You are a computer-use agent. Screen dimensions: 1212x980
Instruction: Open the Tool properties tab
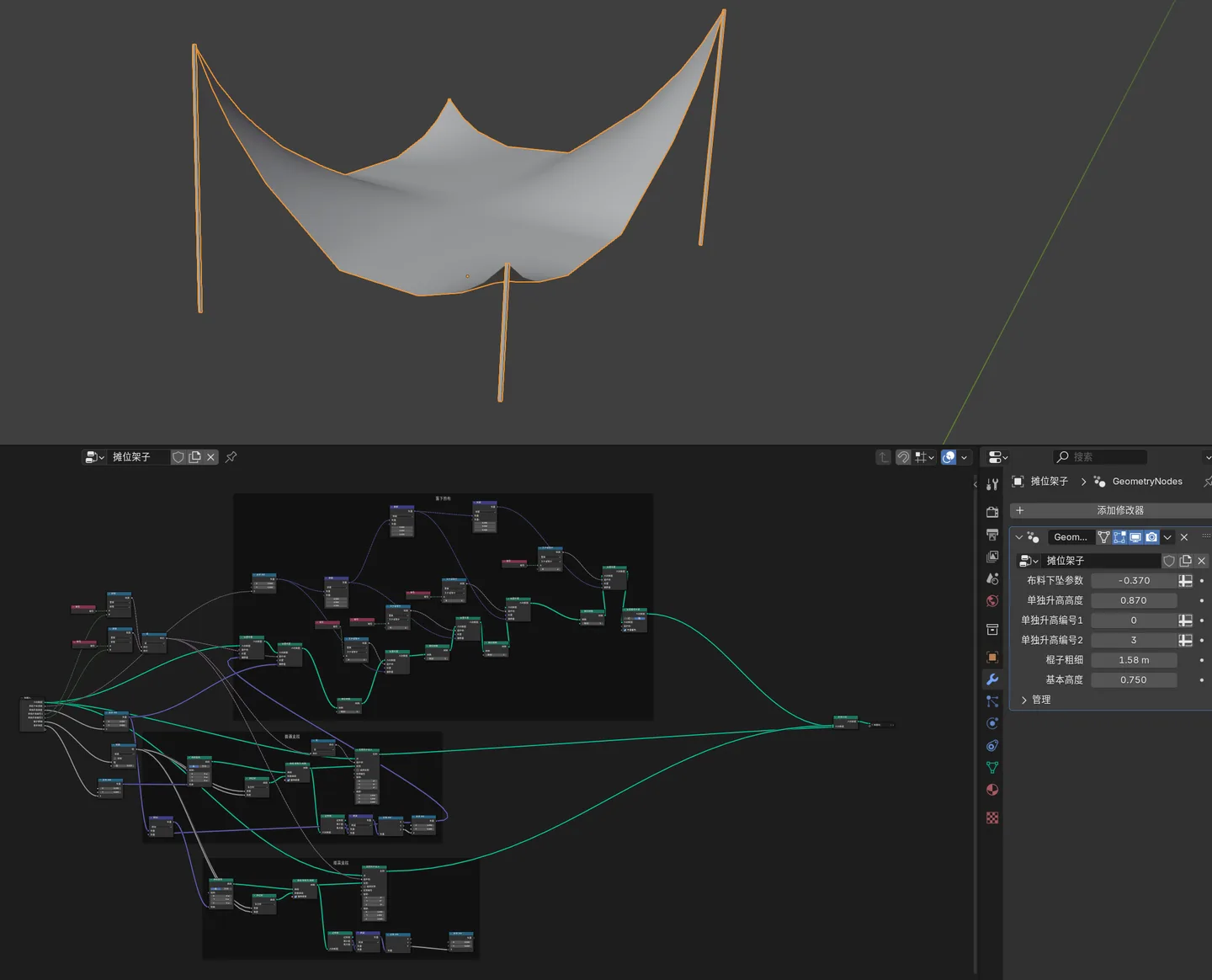(x=992, y=484)
